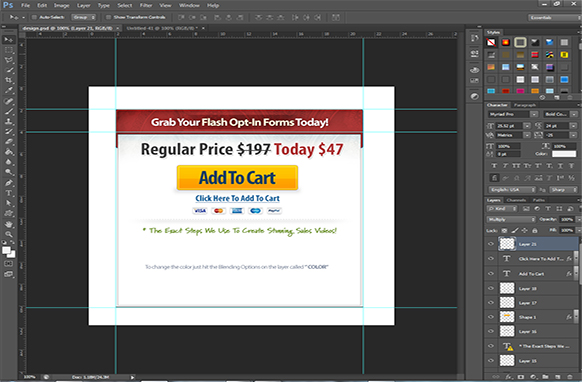The image size is (582, 382).
Task: Click the Character panel text color swatch
Action: [x=564, y=154]
